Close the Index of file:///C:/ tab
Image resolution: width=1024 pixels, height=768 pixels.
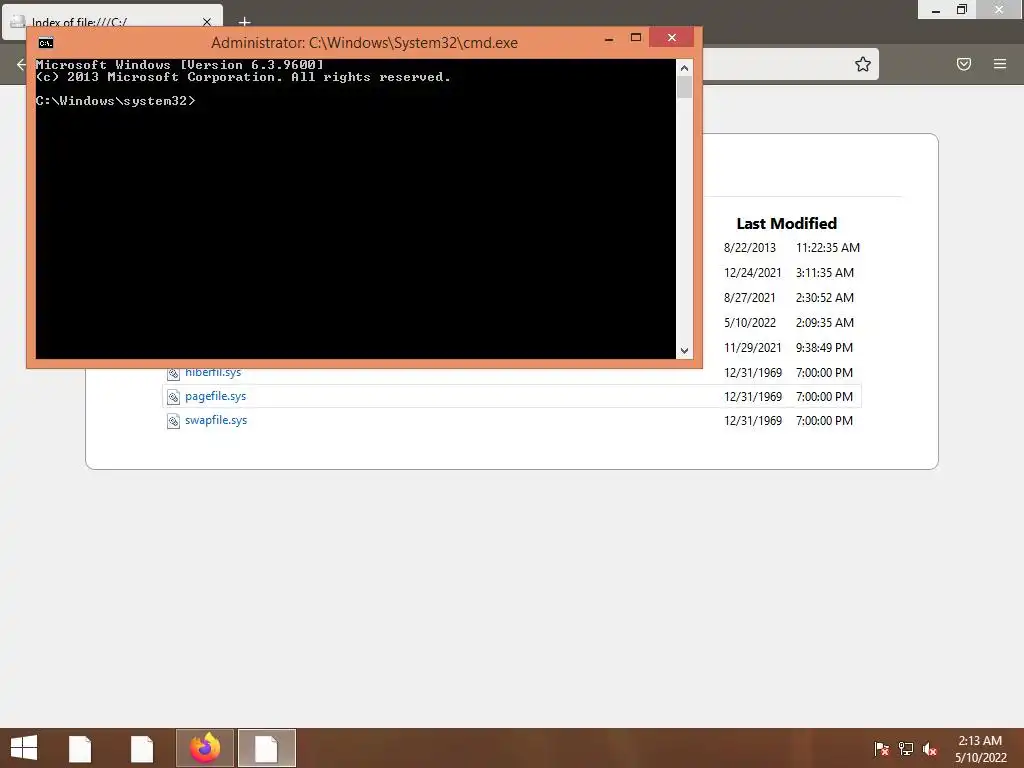[207, 22]
